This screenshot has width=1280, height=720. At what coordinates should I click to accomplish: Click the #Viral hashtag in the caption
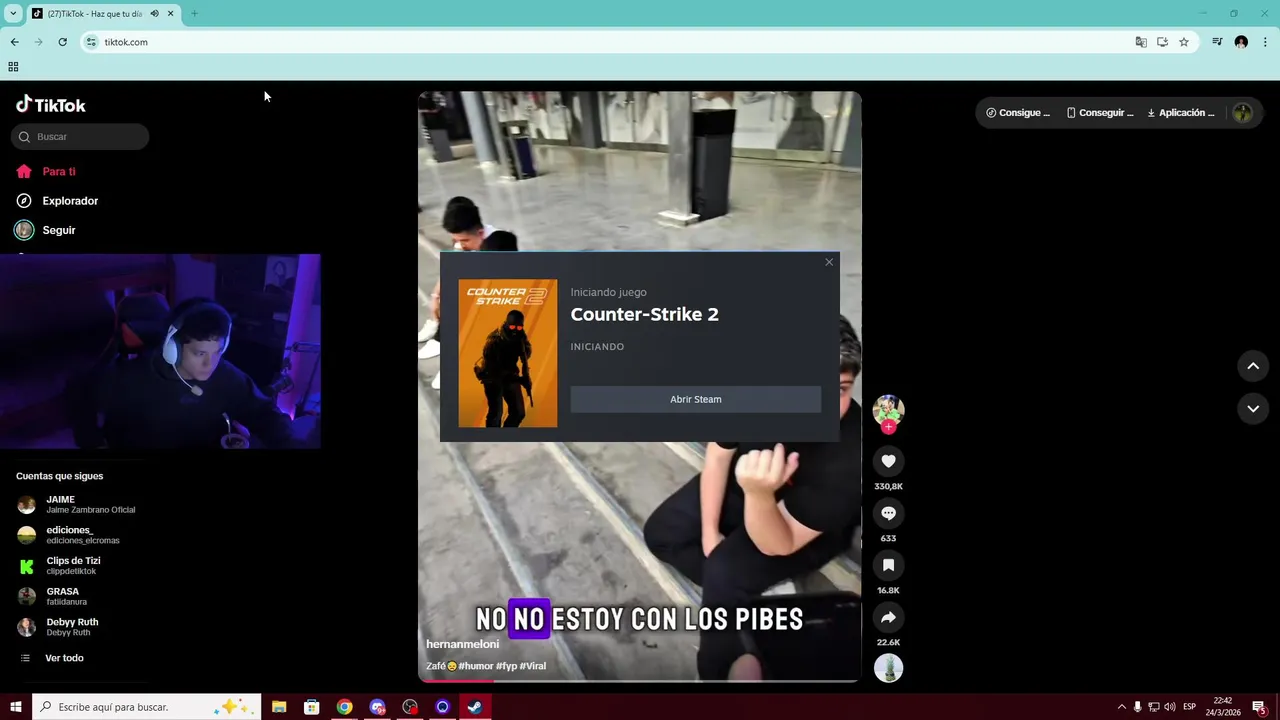click(532, 666)
